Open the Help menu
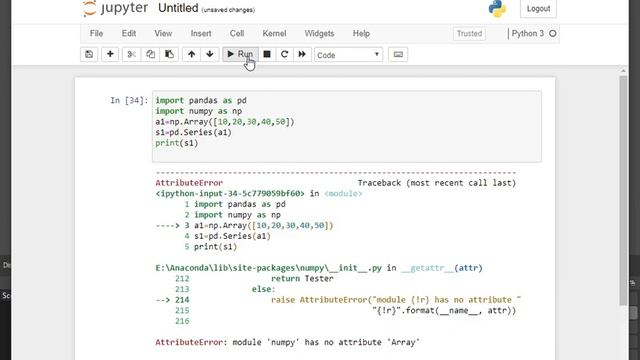The image size is (640, 360). point(361,33)
